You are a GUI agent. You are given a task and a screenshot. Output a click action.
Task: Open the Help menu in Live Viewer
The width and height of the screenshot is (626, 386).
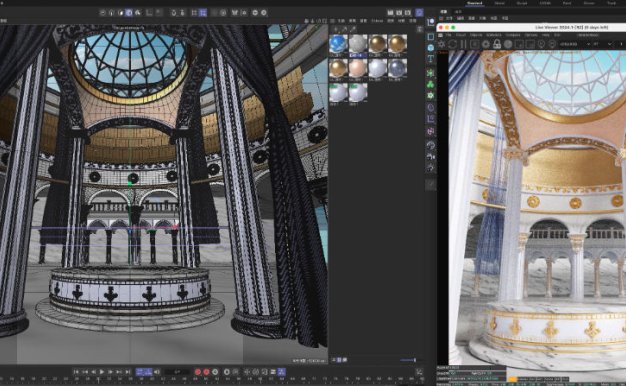click(x=545, y=35)
